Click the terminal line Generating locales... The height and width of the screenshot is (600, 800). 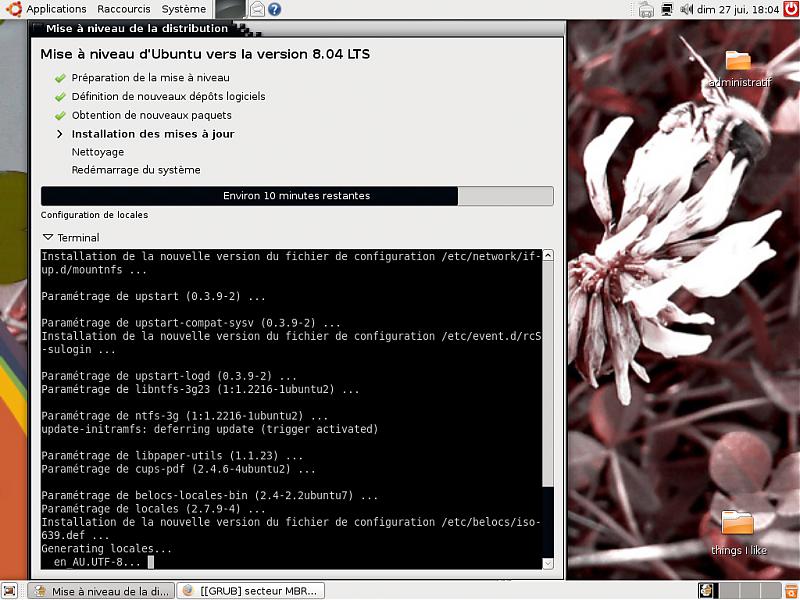[x=106, y=549]
